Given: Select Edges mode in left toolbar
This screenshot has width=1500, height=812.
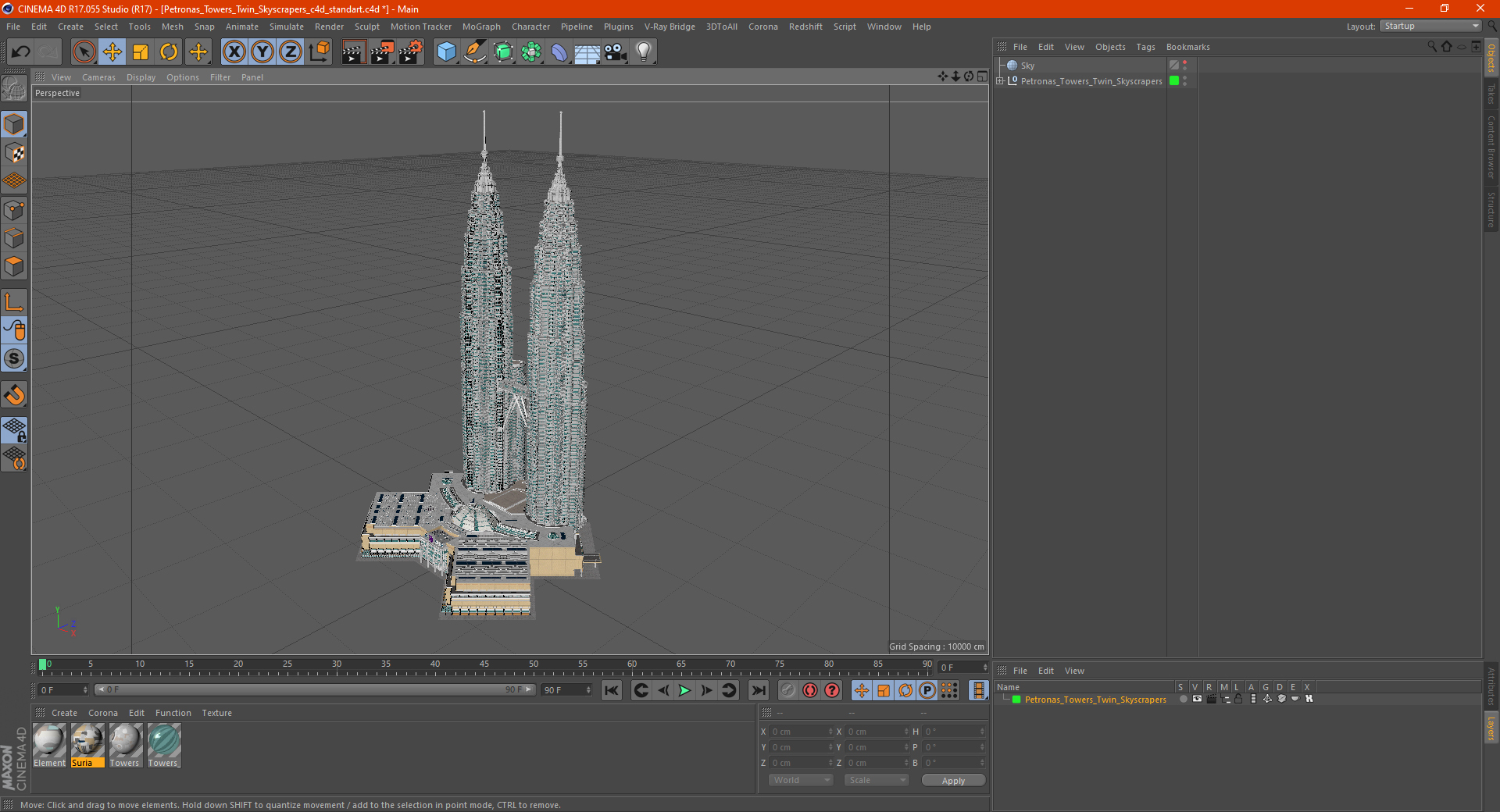Looking at the screenshot, I should [x=14, y=238].
